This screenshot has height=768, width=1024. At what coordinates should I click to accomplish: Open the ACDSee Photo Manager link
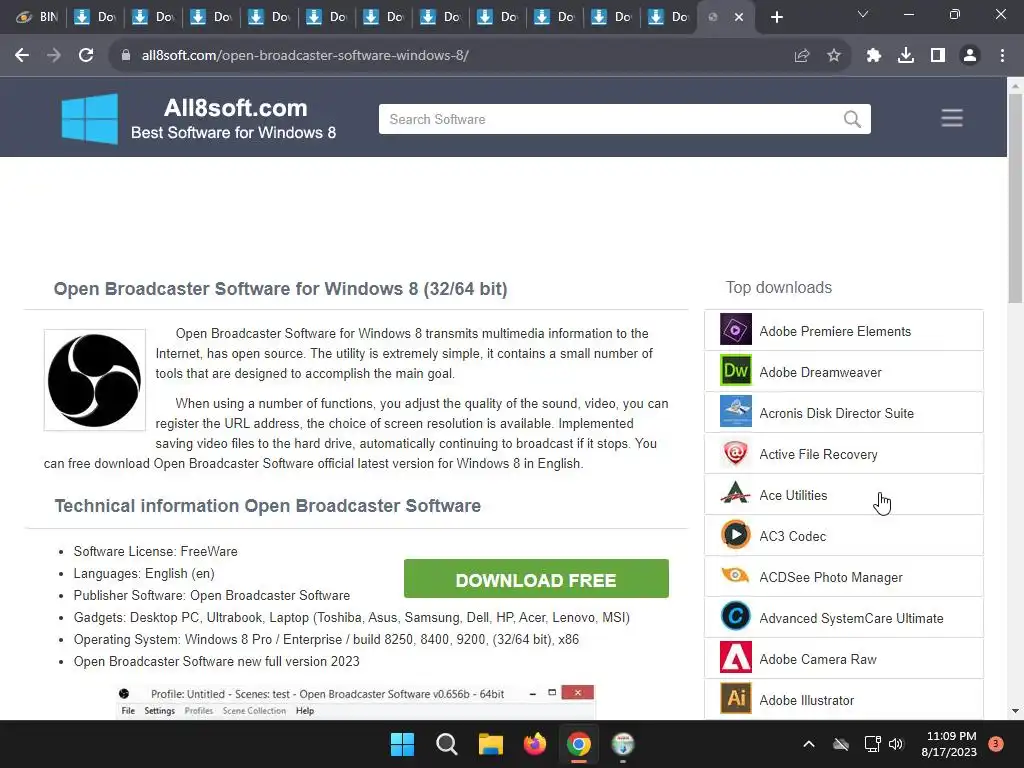pos(831,578)
